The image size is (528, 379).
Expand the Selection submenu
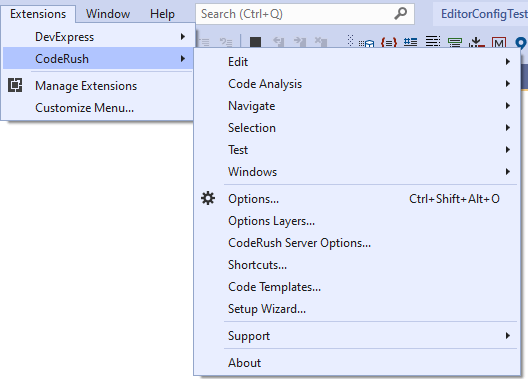357,128
